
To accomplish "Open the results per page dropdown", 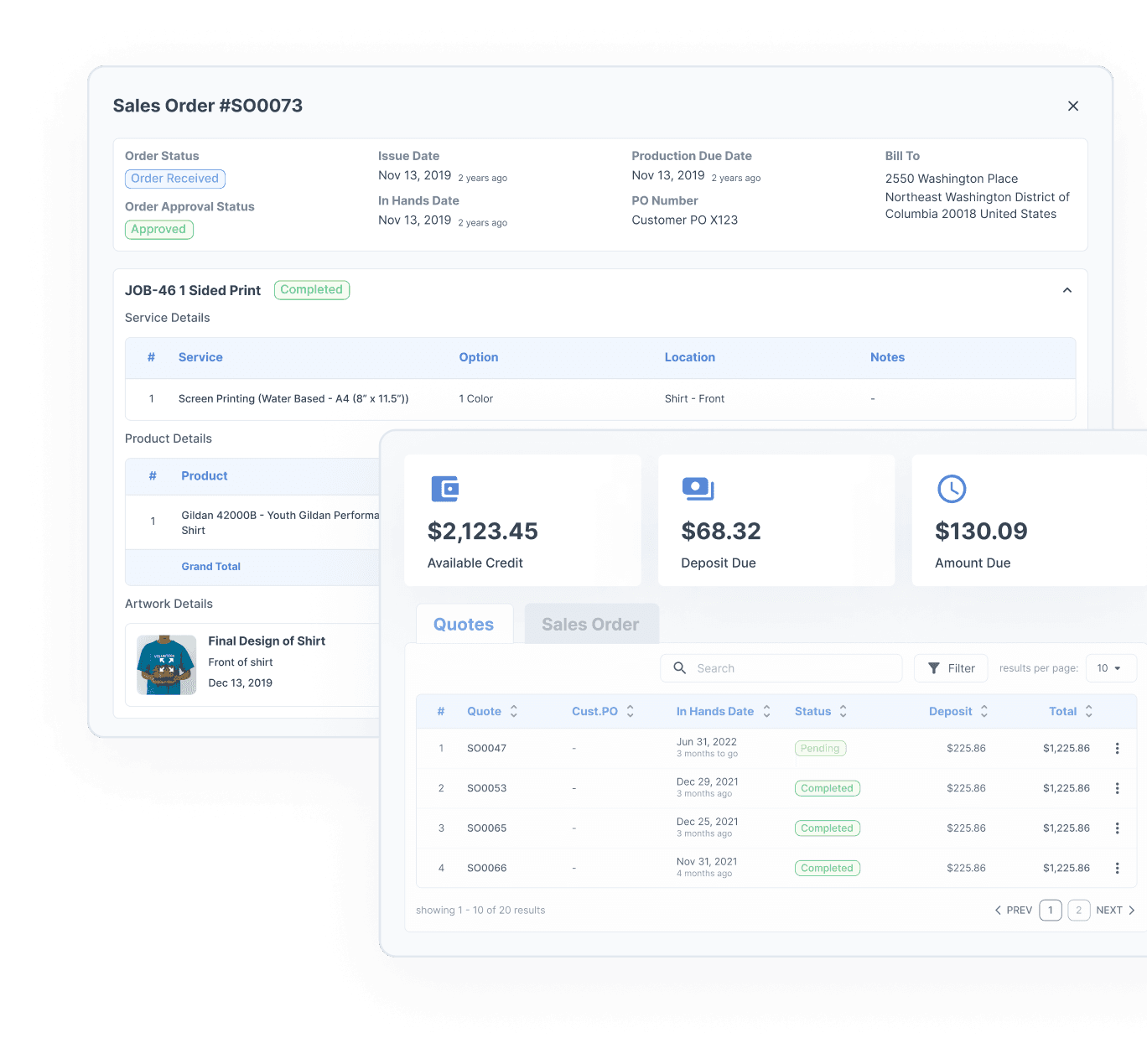I will pos(1111,668).
